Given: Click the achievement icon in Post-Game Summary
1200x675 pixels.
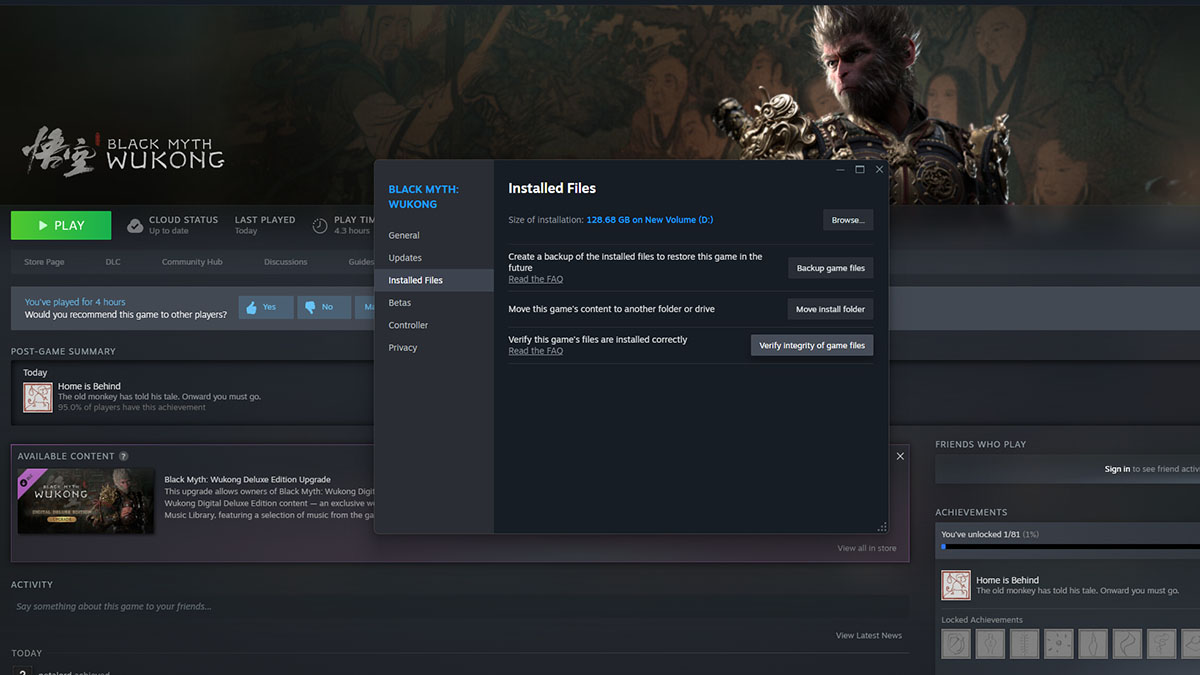Looking at the screenshot, I should click(x=37, y=397).
